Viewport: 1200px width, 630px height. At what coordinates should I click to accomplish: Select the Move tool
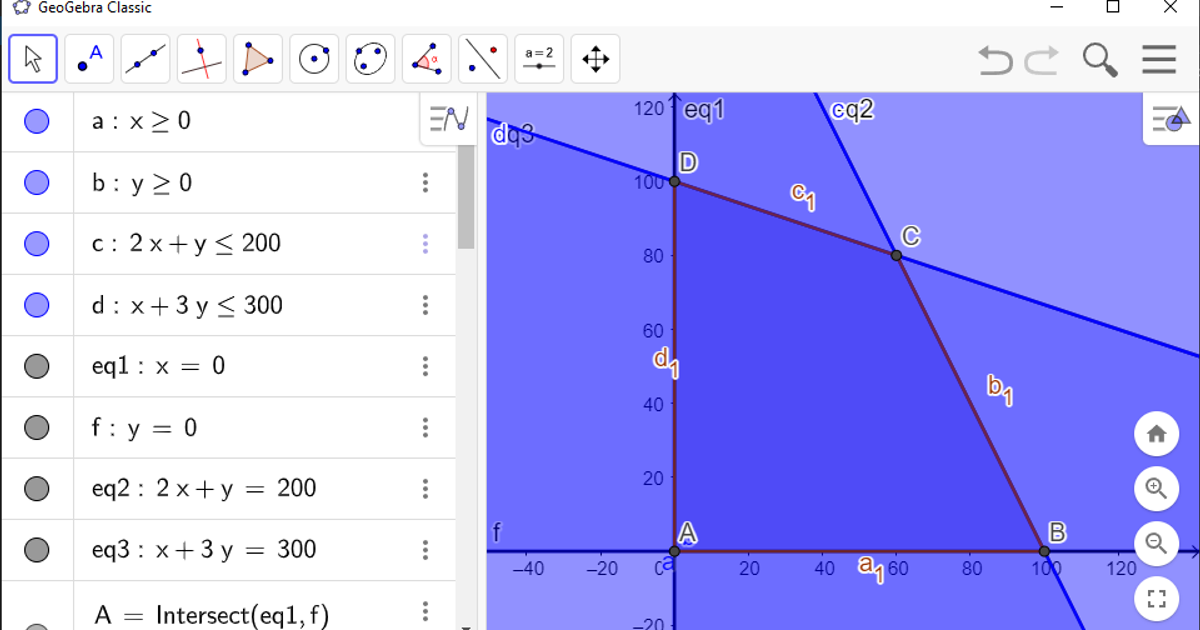click(x=32, y=58)
